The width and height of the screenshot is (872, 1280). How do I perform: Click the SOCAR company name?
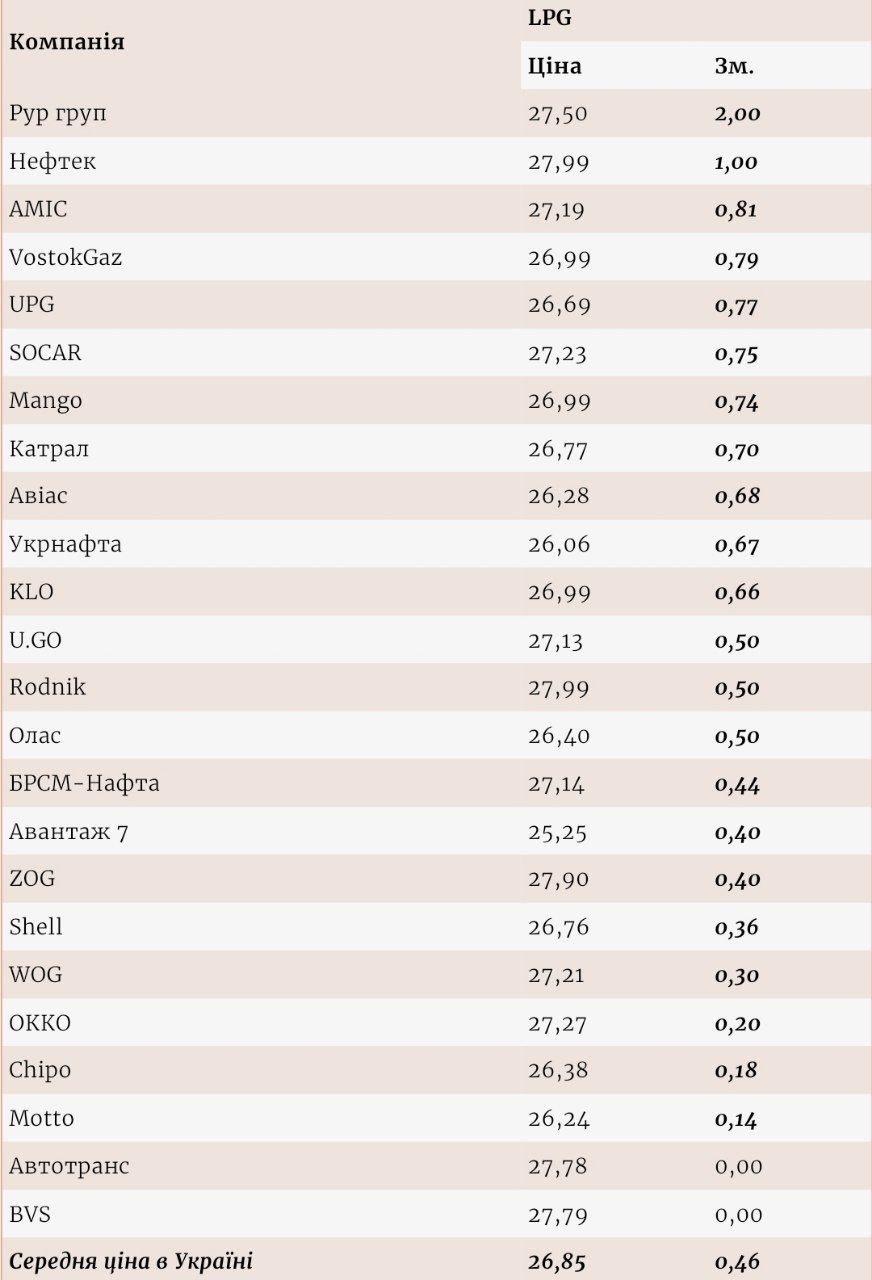45,353
